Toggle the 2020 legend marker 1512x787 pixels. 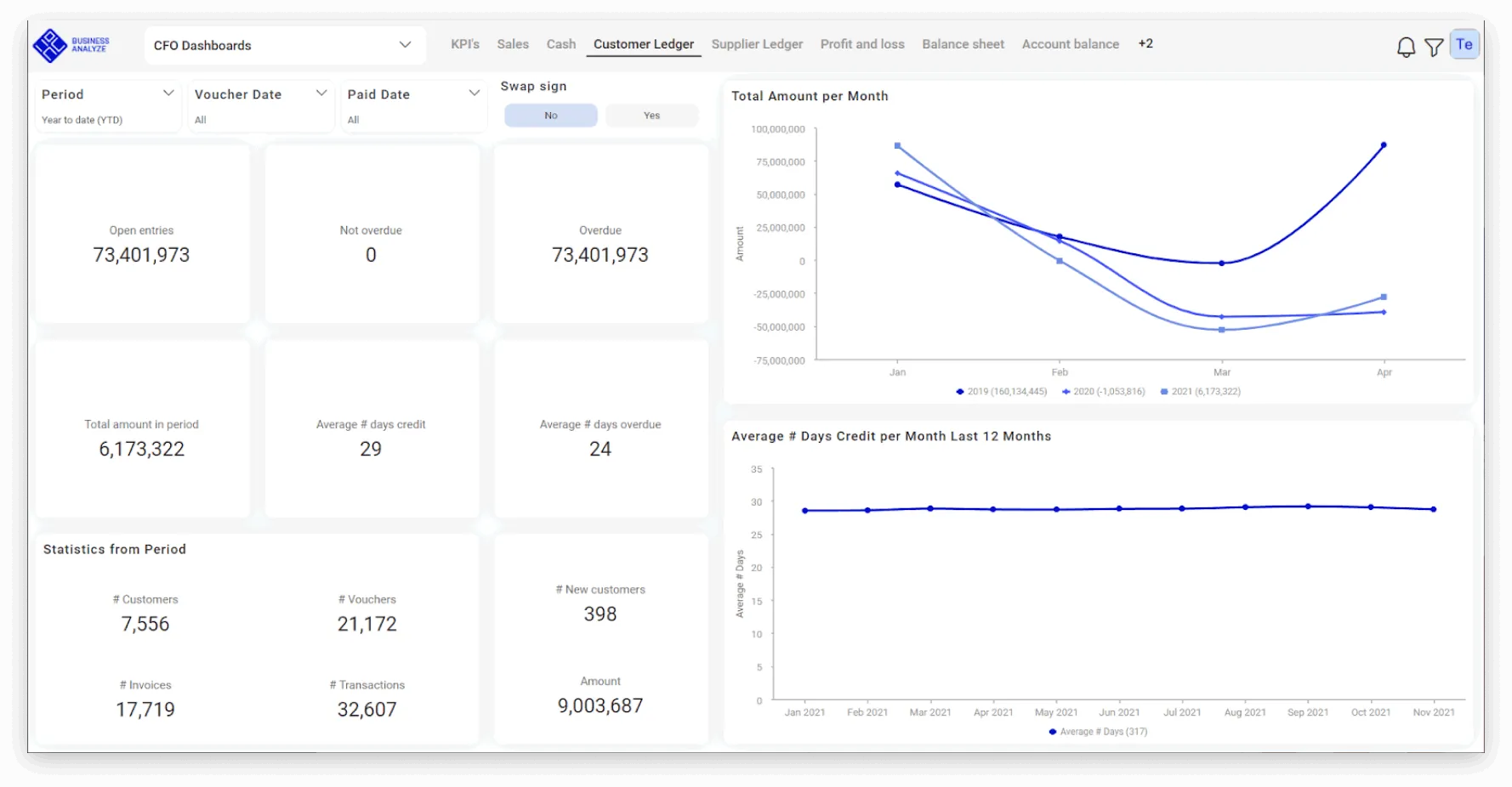click(1066, 392)
